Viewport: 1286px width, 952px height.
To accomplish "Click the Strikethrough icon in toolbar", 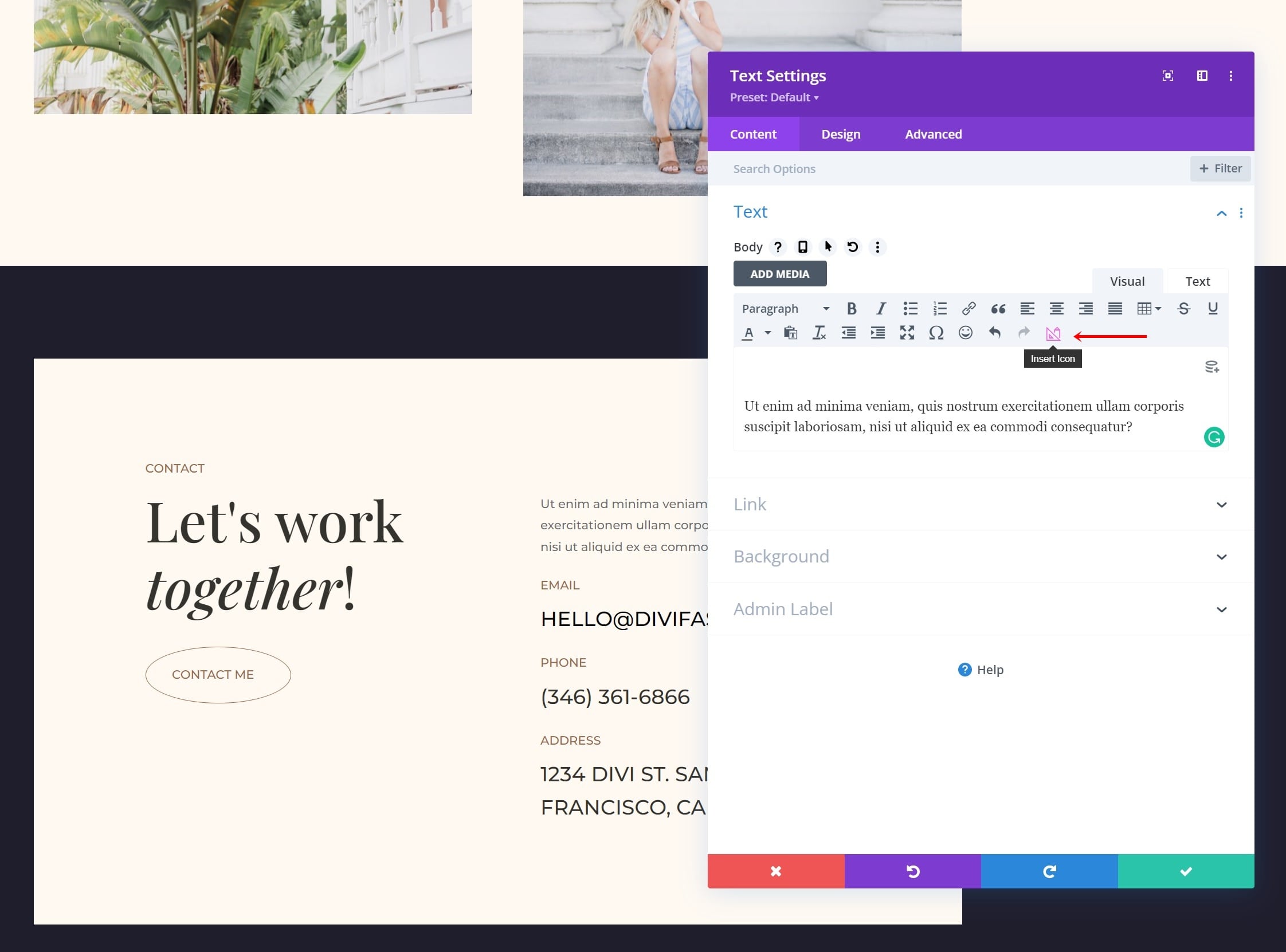I will [1184, 308].
